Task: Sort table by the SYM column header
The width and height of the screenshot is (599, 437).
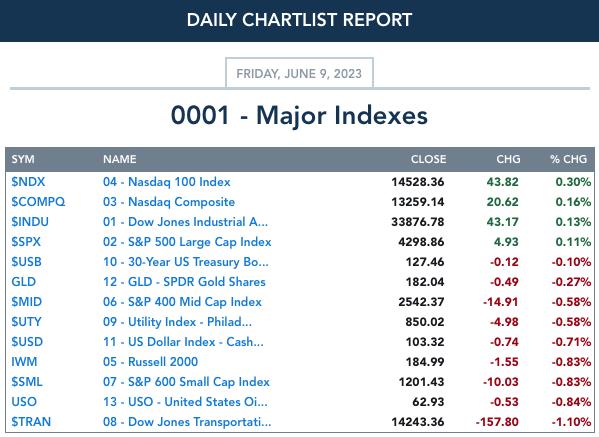Action: [x=23, y=159]
